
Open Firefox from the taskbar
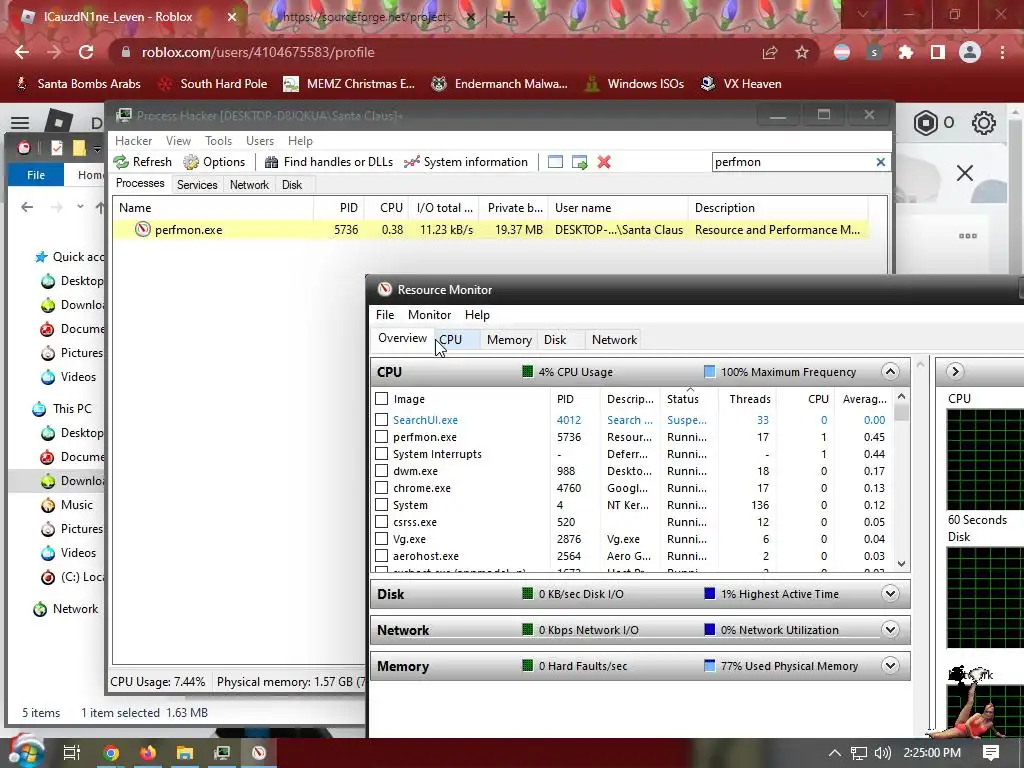tap(148, 753)
